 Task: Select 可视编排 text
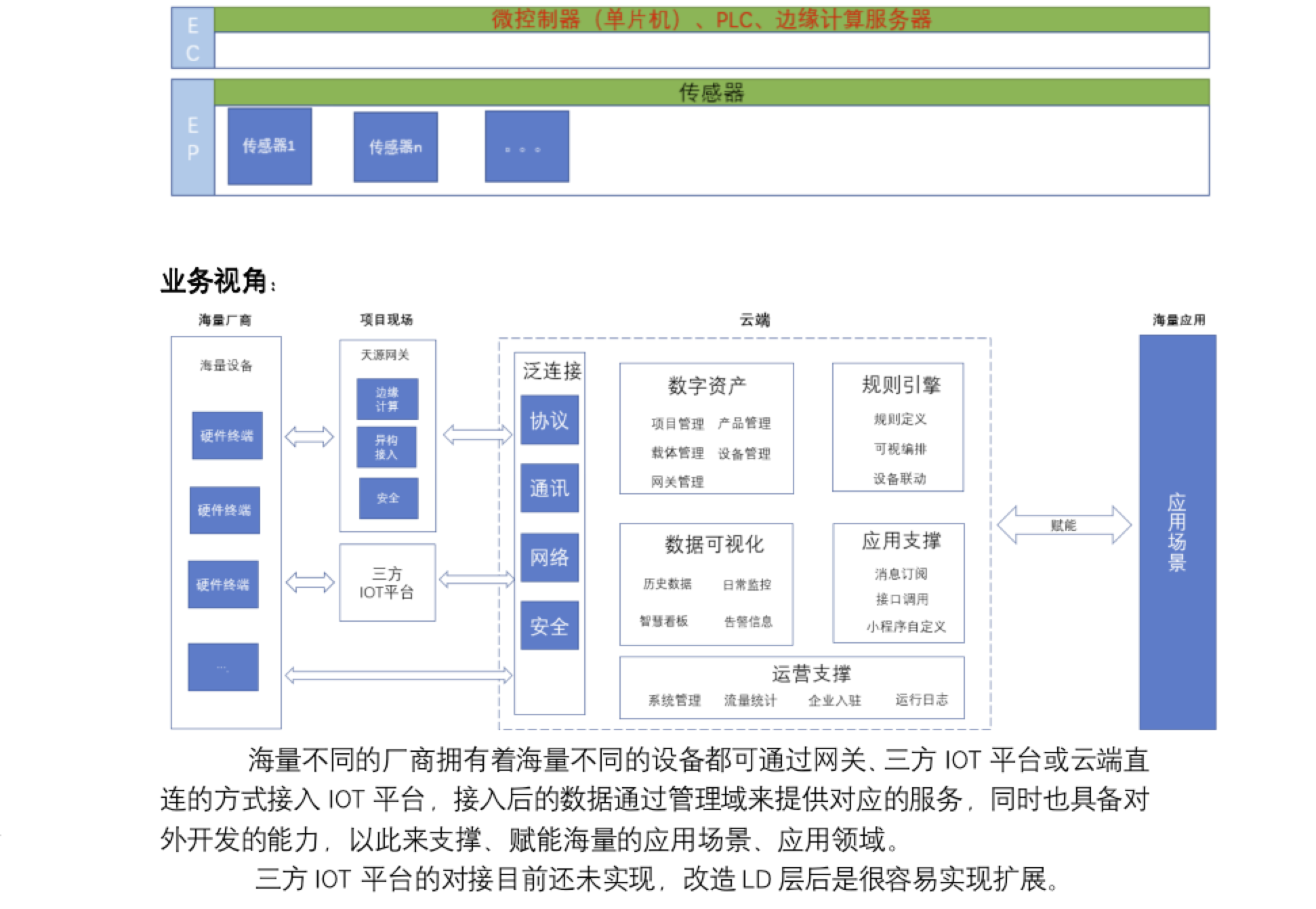(900, 449)
